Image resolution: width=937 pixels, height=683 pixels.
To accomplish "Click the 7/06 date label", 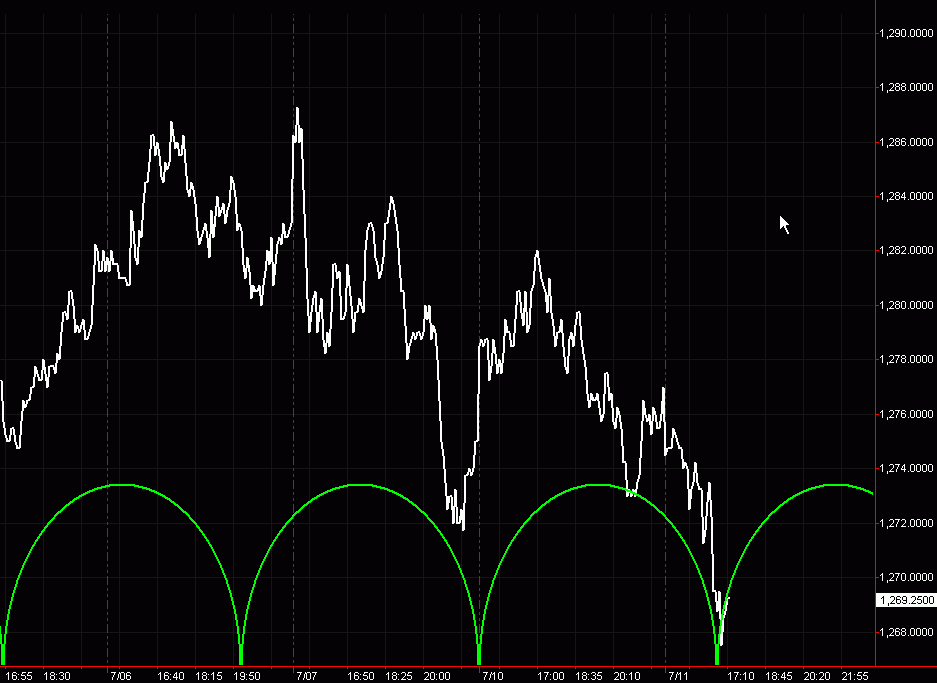I will [x=121, y=676].
